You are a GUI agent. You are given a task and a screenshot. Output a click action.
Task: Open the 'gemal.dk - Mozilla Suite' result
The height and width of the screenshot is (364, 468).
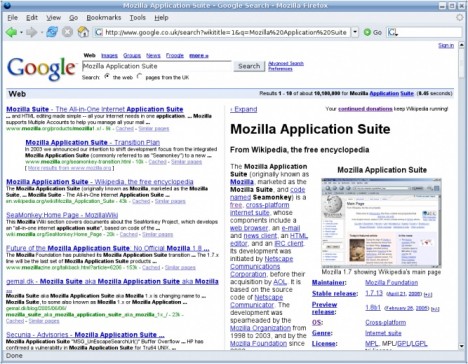[x=112, y=281]
